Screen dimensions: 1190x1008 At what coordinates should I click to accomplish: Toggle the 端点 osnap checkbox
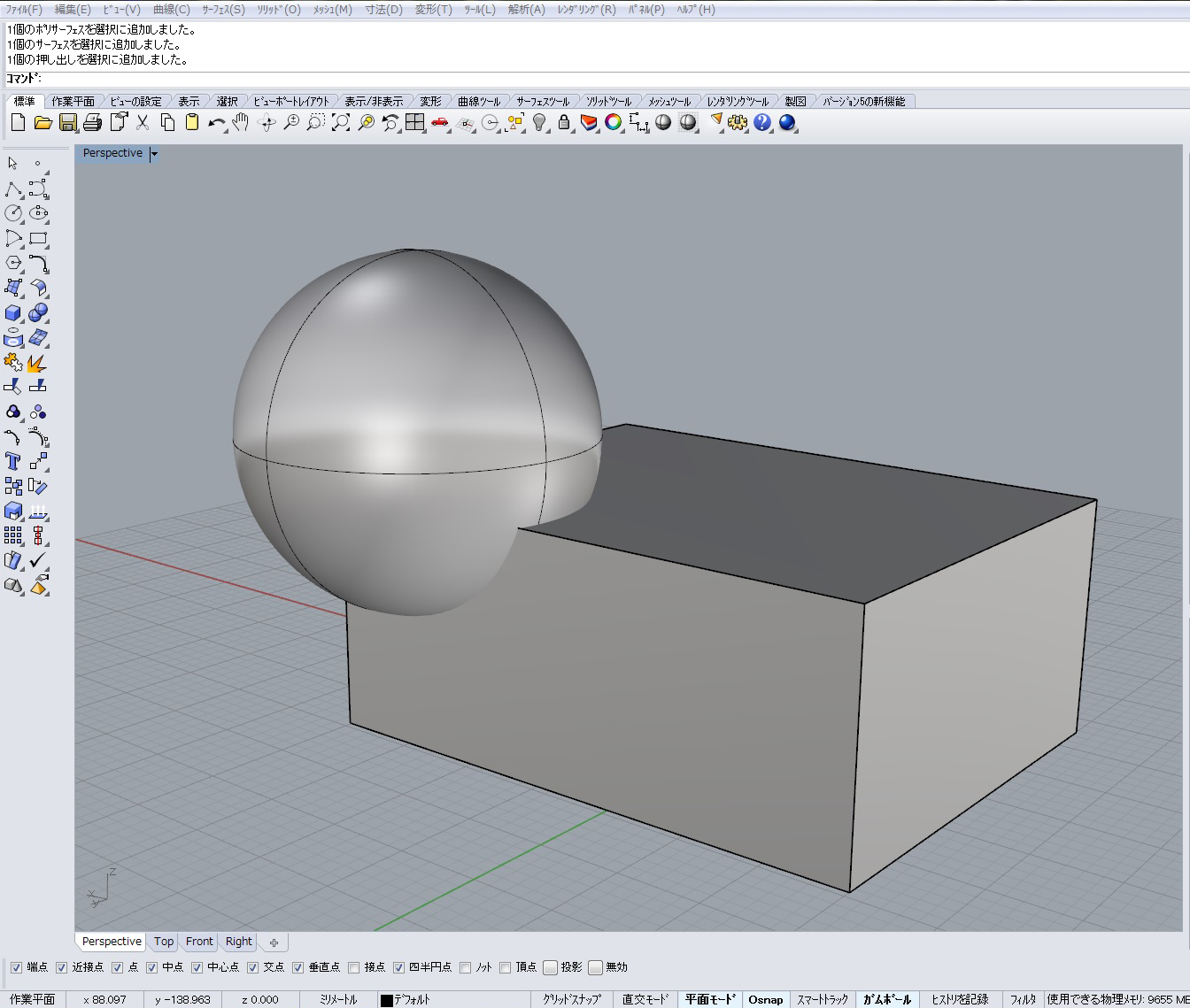click(x=16, y=967)
